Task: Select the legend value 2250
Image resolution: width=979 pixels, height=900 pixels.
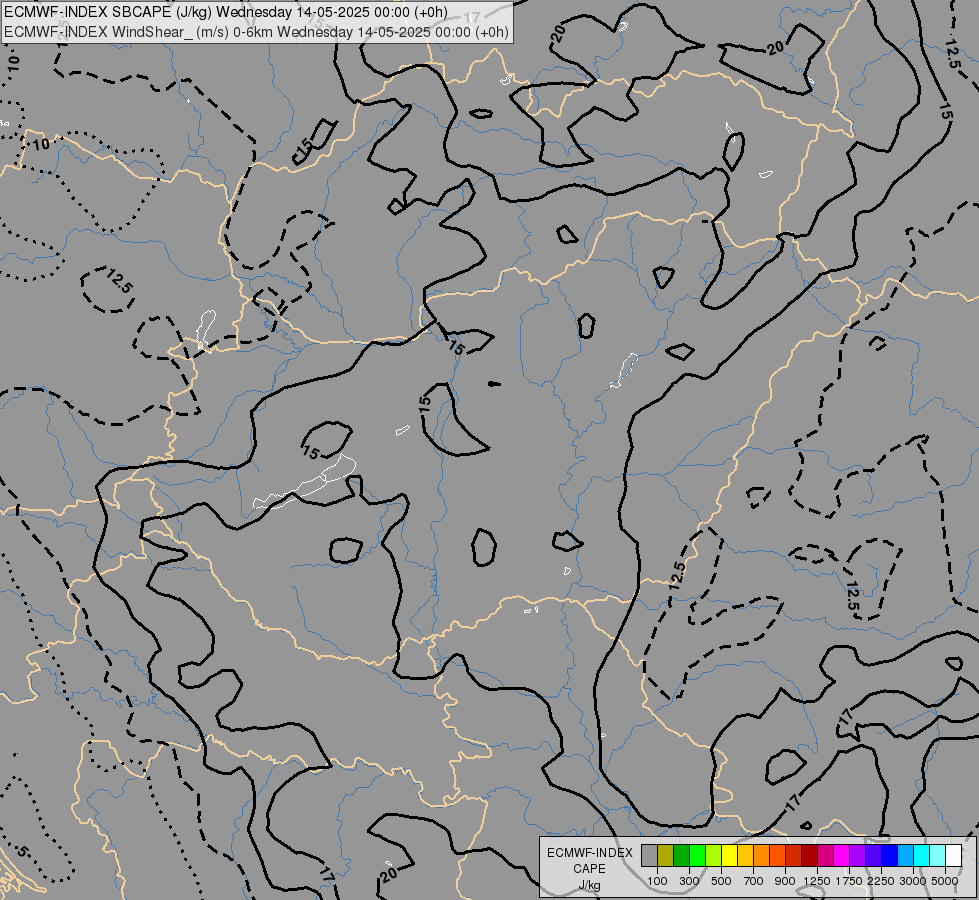Action: (x=881, y=881)
